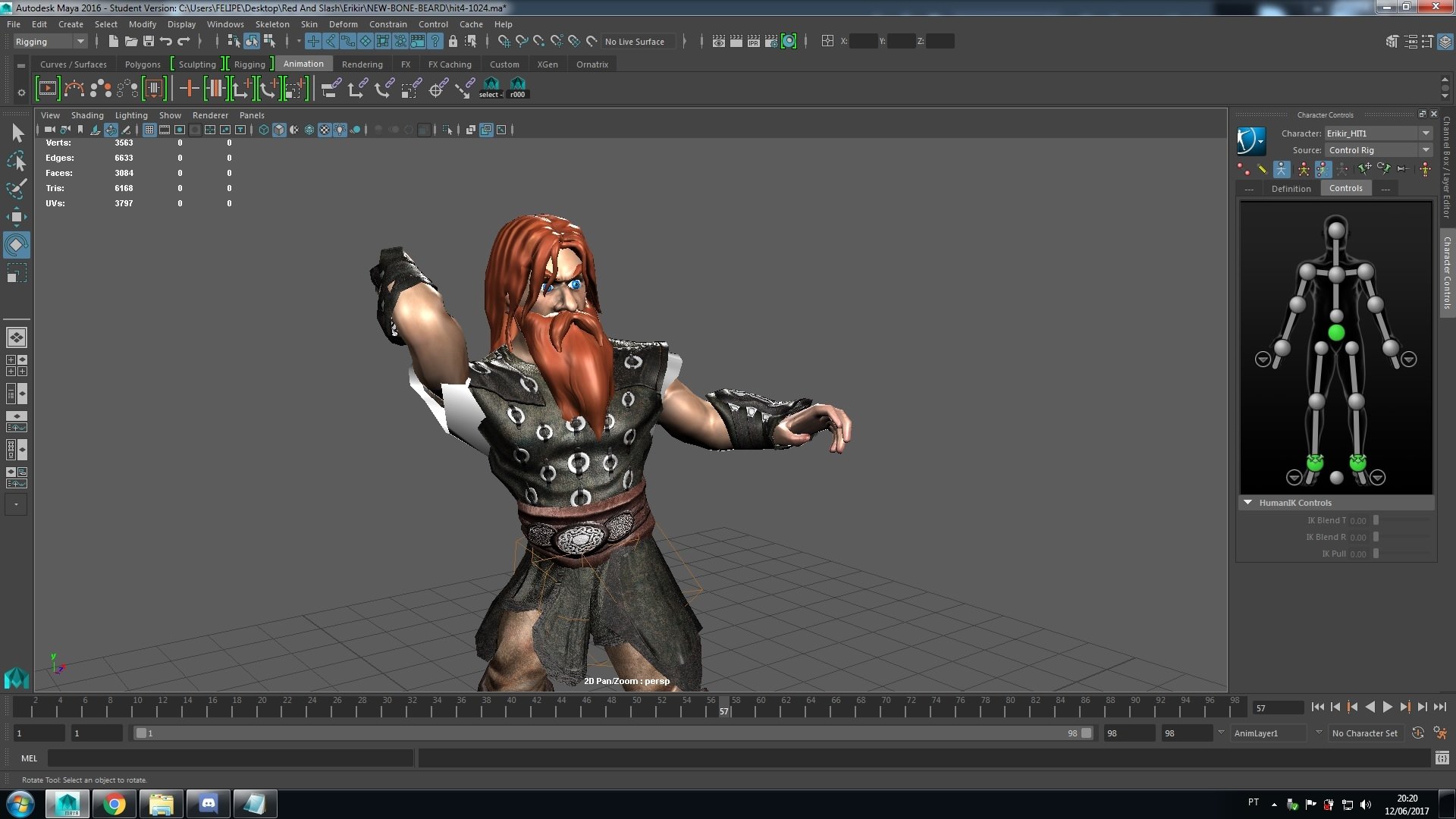Choose the Move tool in the toolbox
This screenshot has width=1456, height=819.
coord(17,217)
